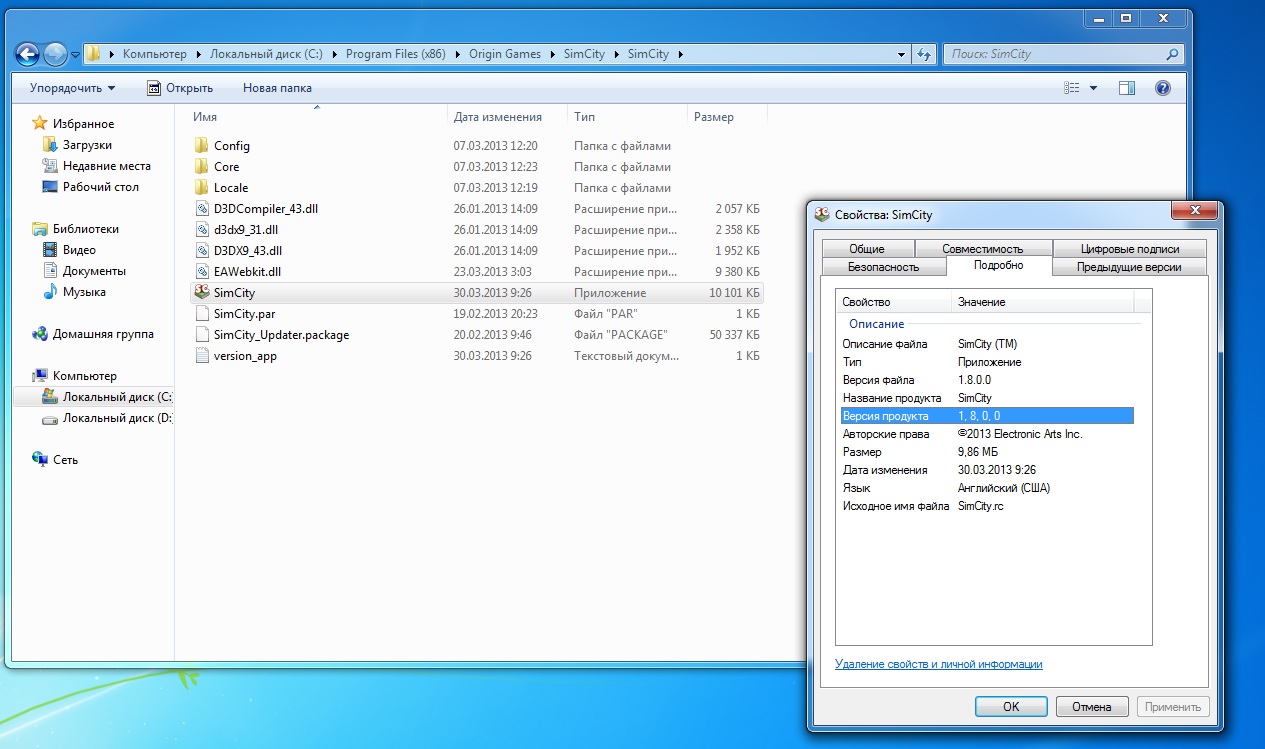Screen dimensions: 1265x749
Task: Select Локальный диск (D:) in the sidebar
Action: (x=108, y=418)
